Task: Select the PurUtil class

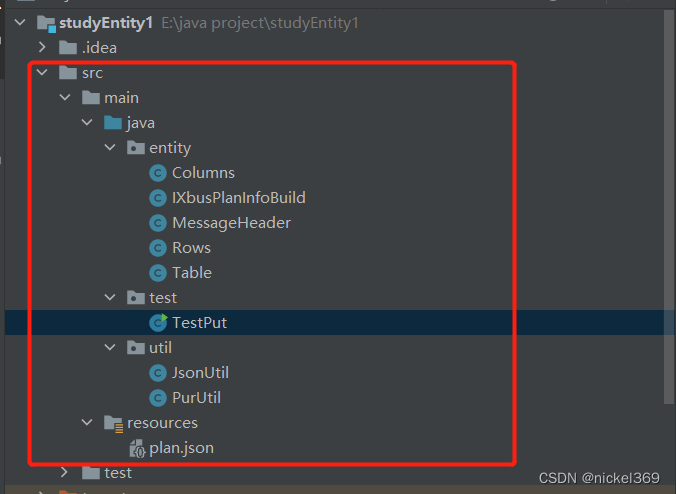Action: click(x=196, y=398)
